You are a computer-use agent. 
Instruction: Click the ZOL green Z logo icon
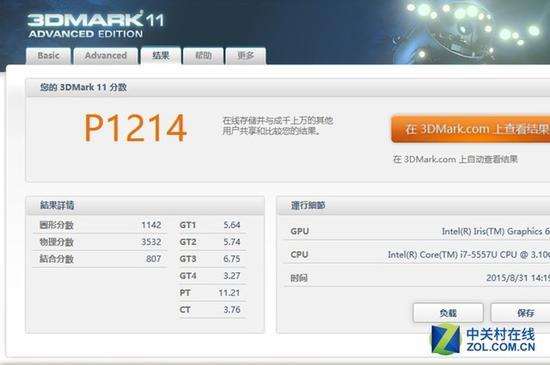click(445, 339)
